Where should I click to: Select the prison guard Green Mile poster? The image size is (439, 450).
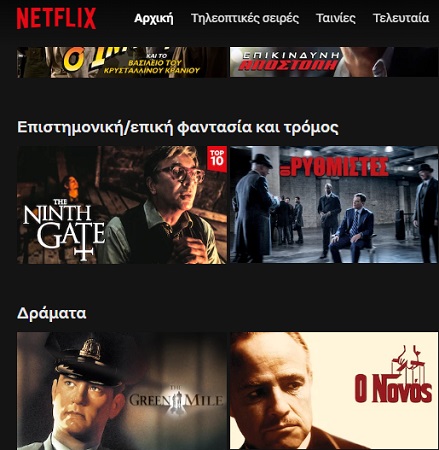tap(122, 391)
